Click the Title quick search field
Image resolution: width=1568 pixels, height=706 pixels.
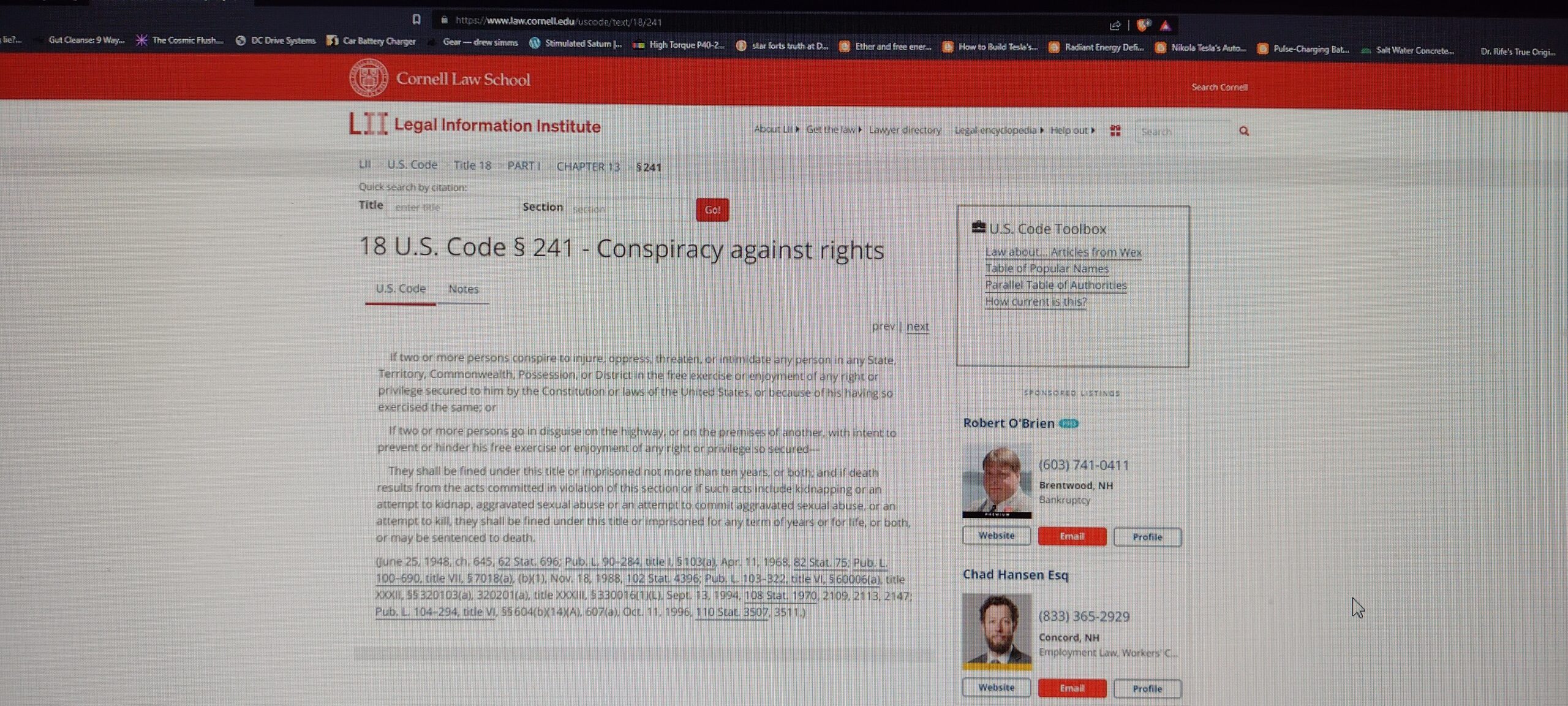pos(452,208)
